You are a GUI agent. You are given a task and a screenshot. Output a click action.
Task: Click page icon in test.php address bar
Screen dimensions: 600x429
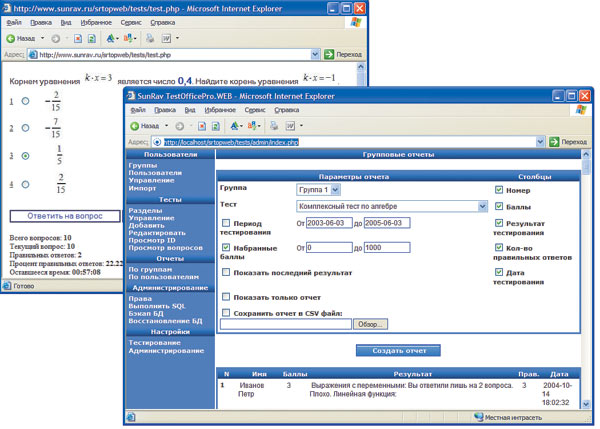pyautogui.click(x=33, y=55)
